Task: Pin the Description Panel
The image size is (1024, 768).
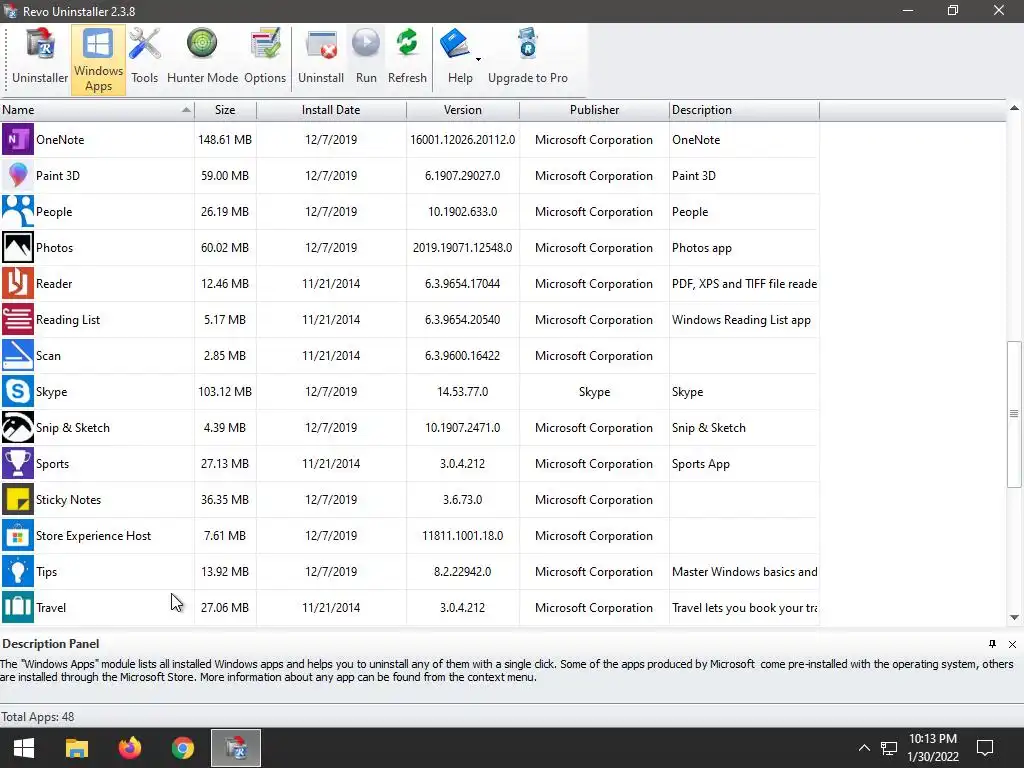Action: click(992, 644)
